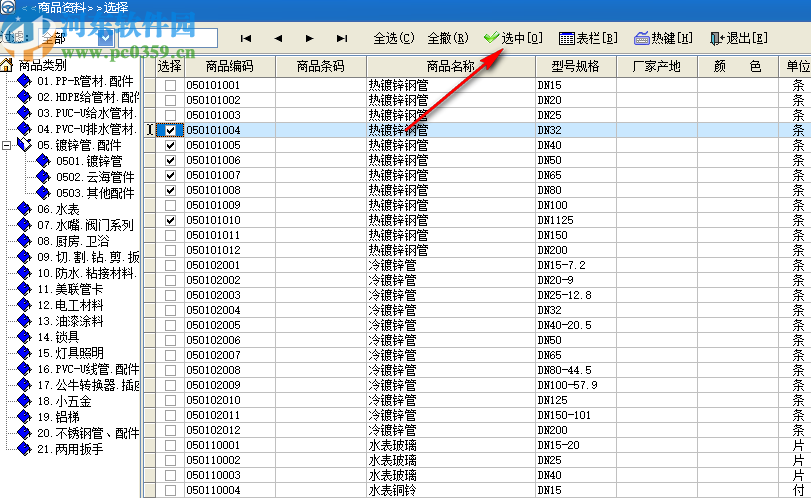Click diamond icon of 02.HDPE给管材
Image resolution: width=811 pixels, height=498 pixels.
(x=24, y=97)
